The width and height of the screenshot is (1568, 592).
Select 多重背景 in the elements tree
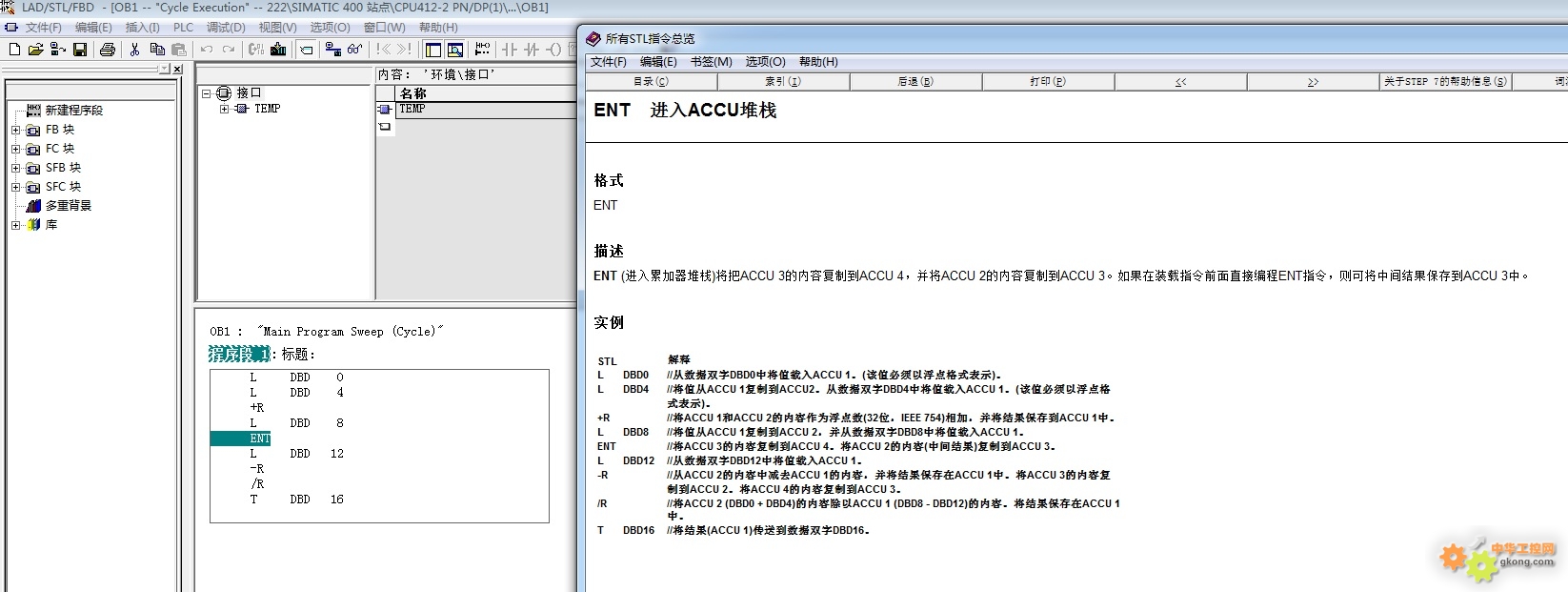coord(68,206)
